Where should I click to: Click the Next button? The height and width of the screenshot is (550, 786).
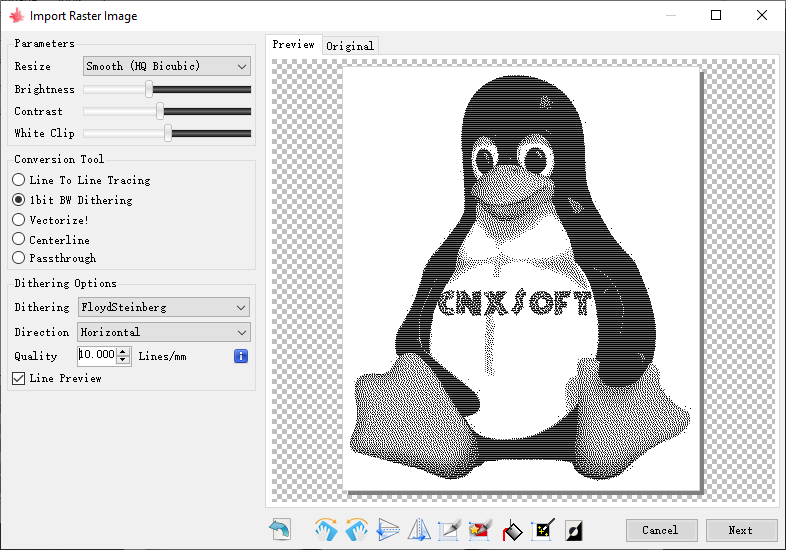pos(741,530)
